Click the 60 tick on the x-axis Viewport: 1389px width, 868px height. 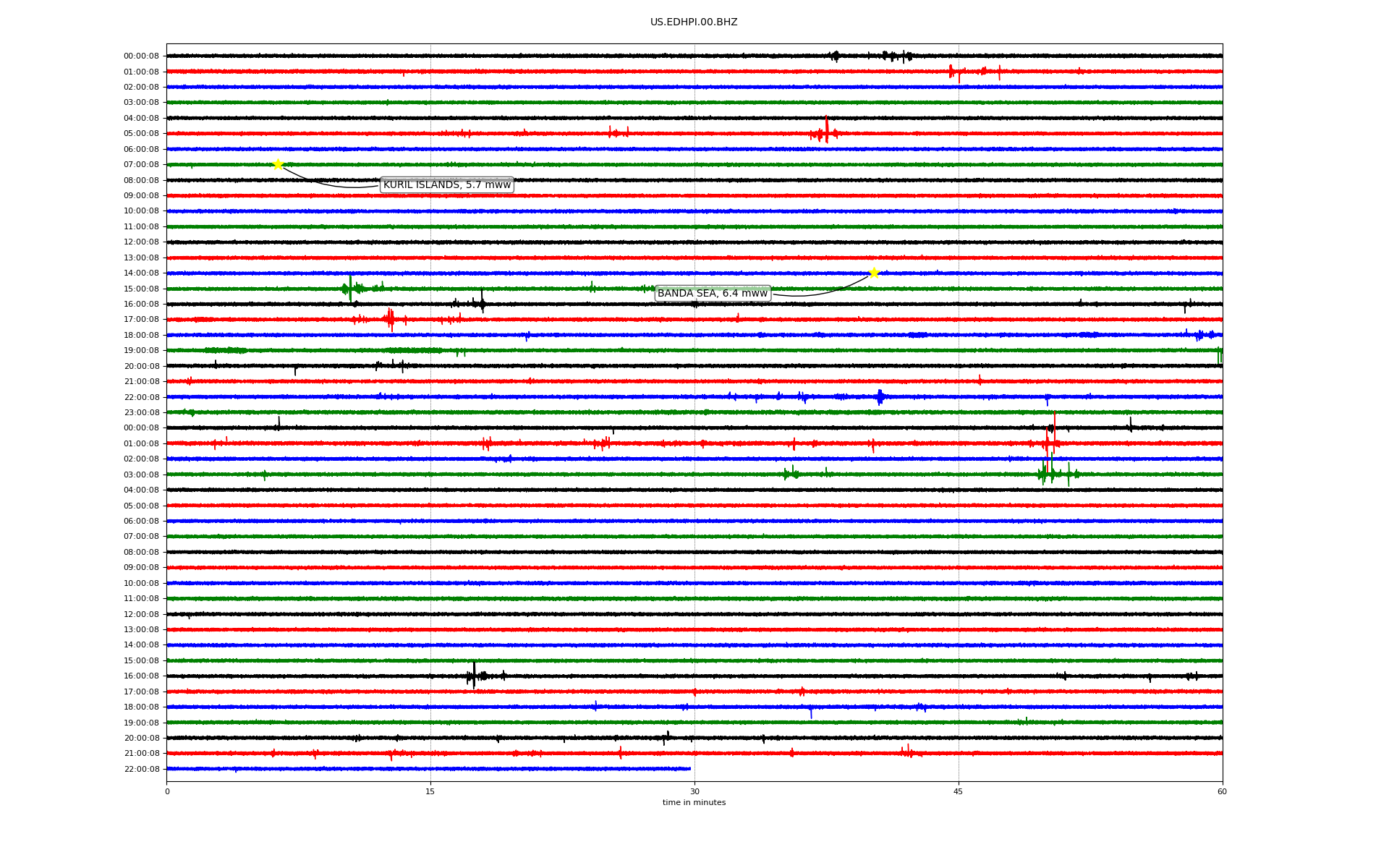[1222, 791]
